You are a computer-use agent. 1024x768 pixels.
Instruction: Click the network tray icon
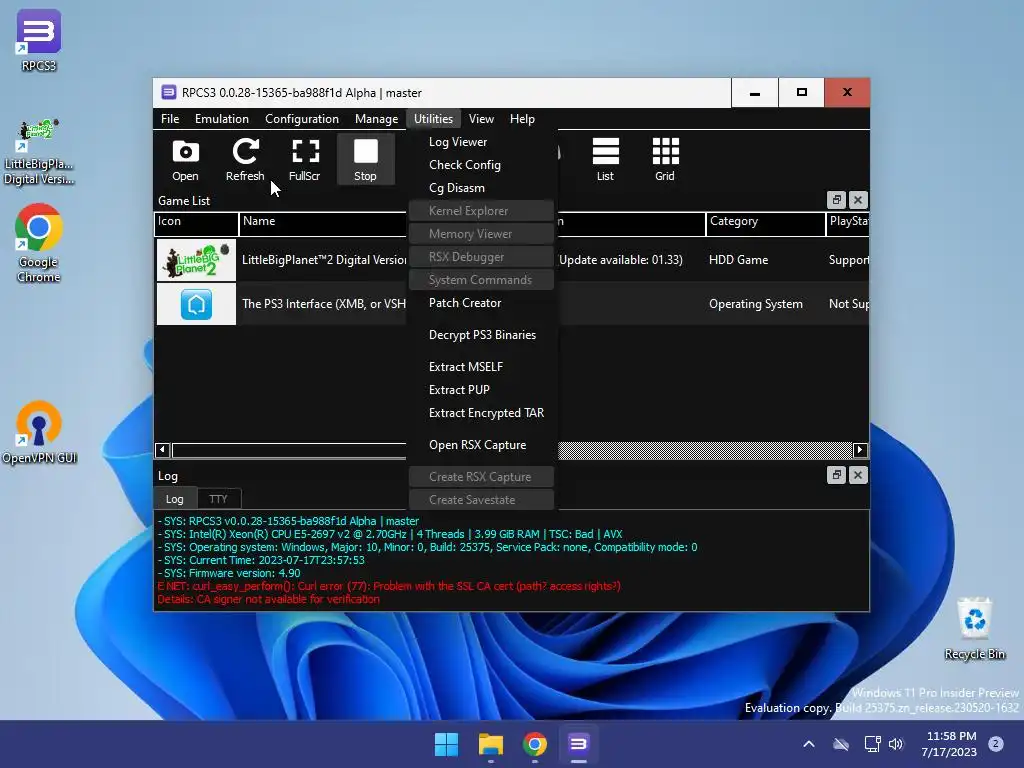(x=872, y=744)
